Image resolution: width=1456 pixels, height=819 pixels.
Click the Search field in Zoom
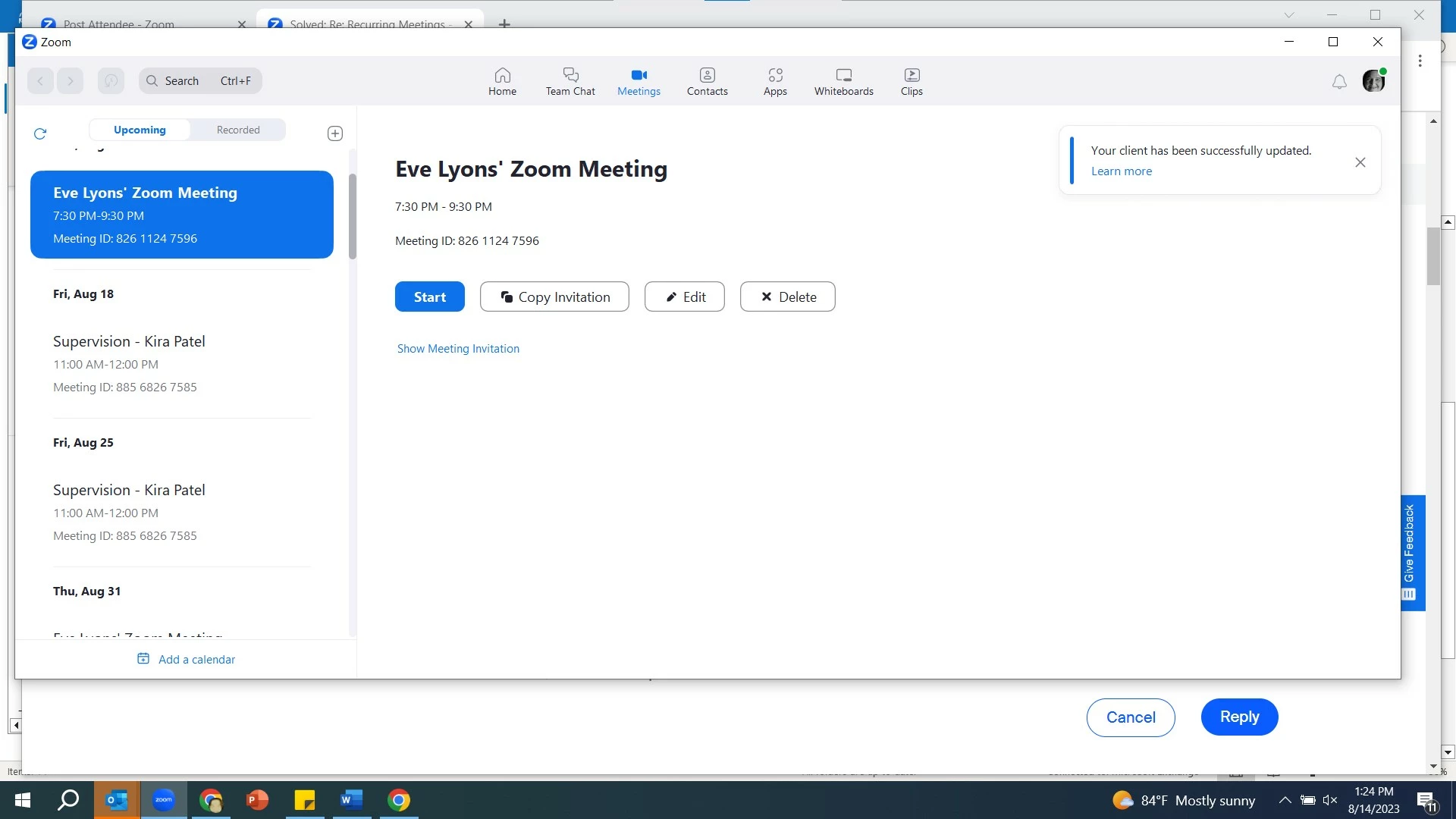click(200, 80)
